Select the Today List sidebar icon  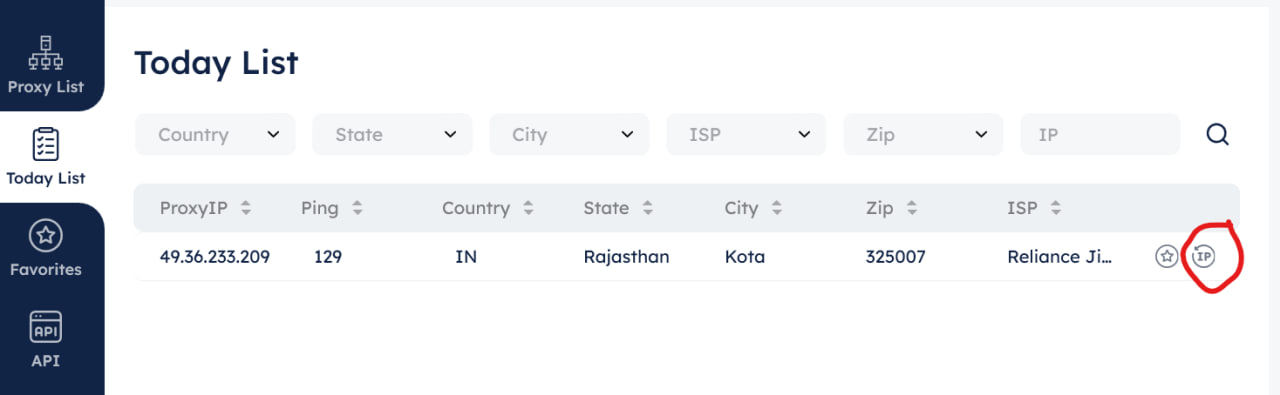pos(46,156)
